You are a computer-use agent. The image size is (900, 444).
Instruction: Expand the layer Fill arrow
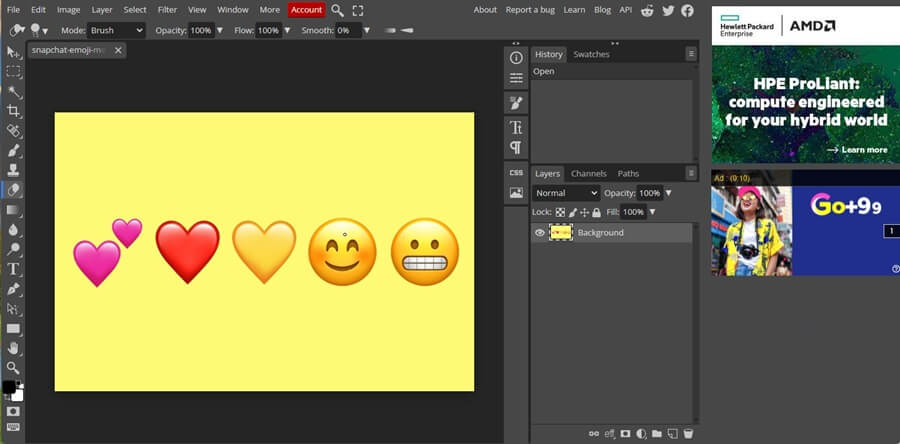pyautogui.click(x=652, y=212)
